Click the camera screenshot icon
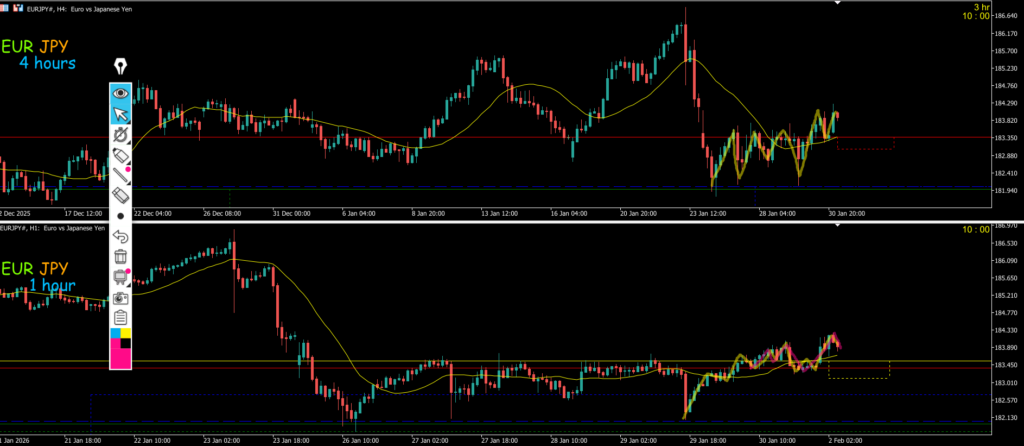This screenshot has height=446, width=1024. click(122, 298)
